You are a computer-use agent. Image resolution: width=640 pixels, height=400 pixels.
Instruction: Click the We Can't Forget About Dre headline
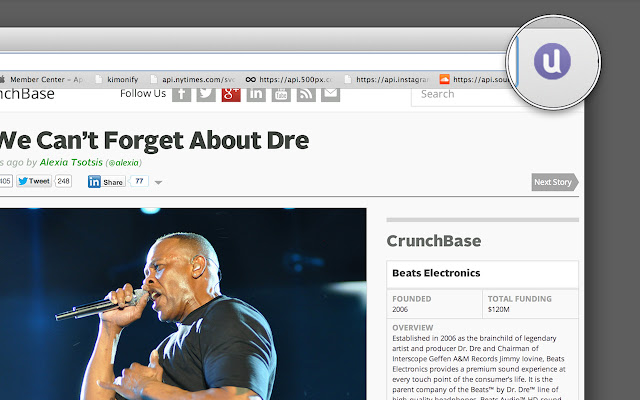coord(154,140)
